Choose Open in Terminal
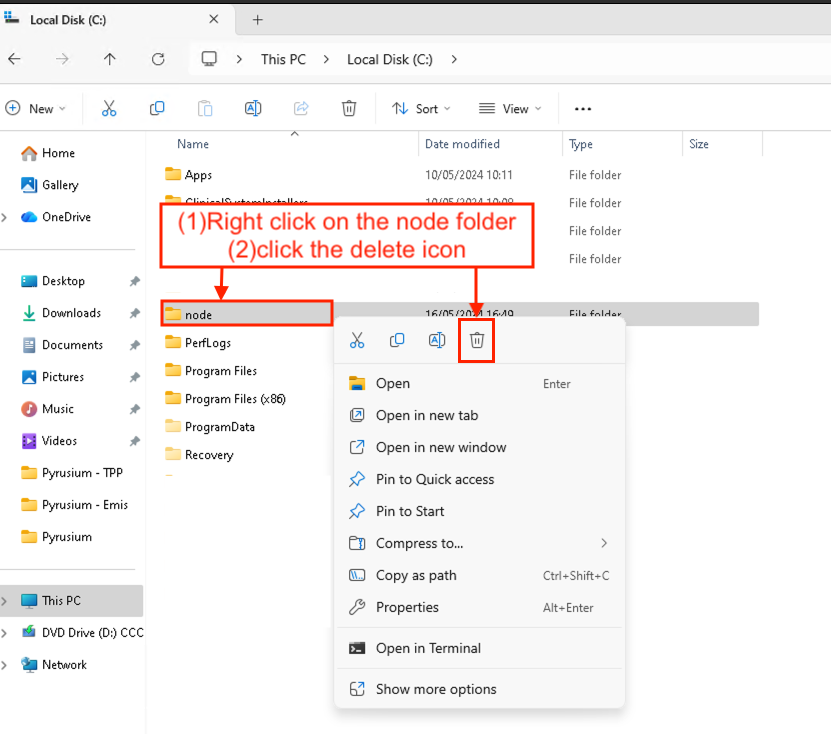The width and height of the screenshot is (831, 734). tap(480, 648)
